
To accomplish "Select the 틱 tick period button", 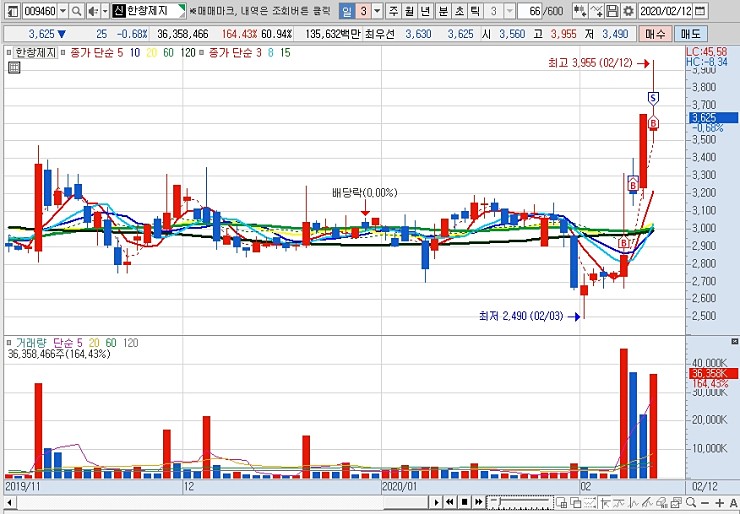I will point(475,11).
